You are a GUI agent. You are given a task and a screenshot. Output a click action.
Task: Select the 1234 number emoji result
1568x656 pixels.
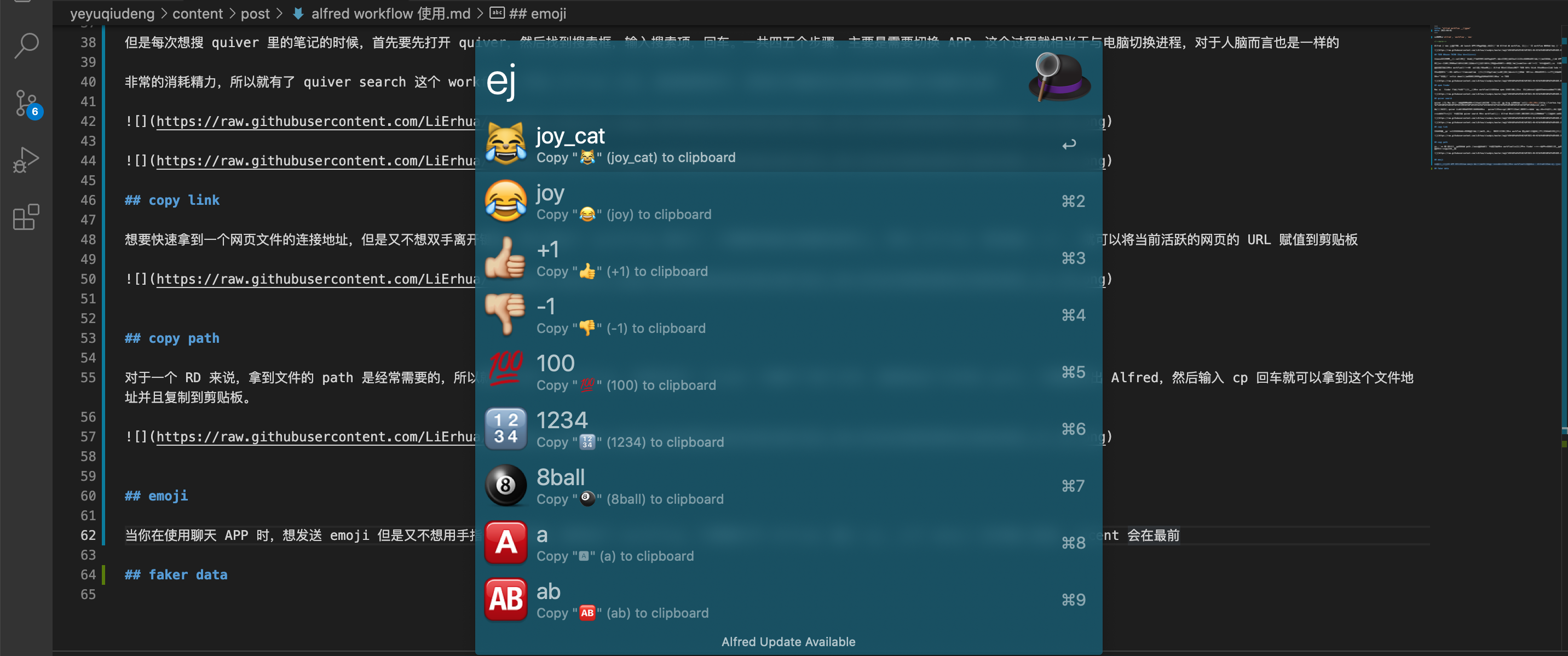coord(788,429)
